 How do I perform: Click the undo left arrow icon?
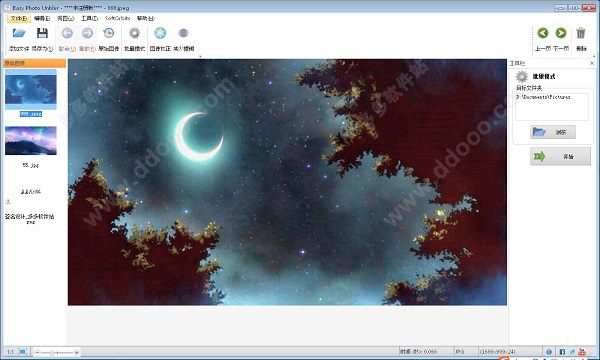[67, 33]
